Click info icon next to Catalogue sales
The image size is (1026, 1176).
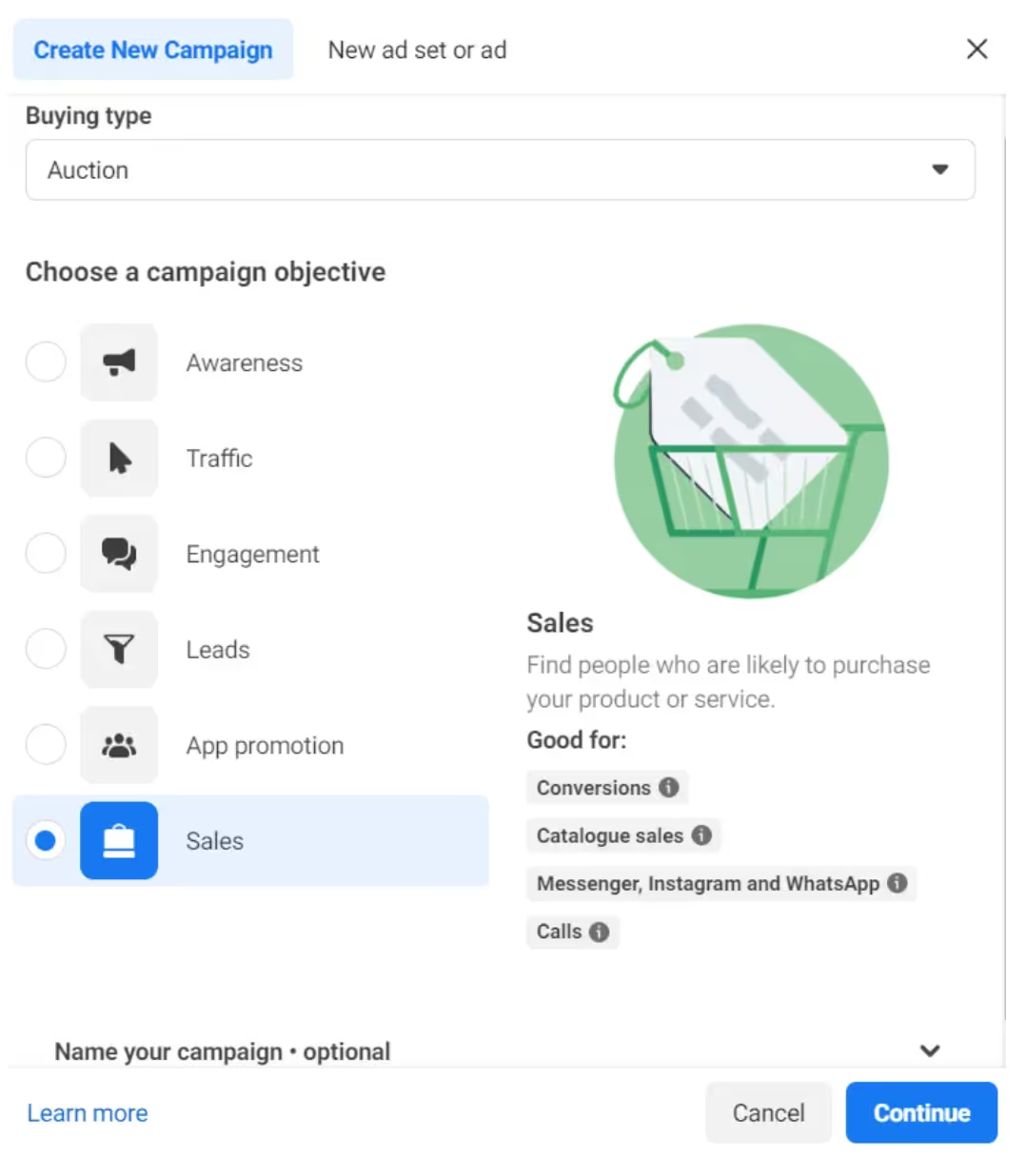pos(701,834)
